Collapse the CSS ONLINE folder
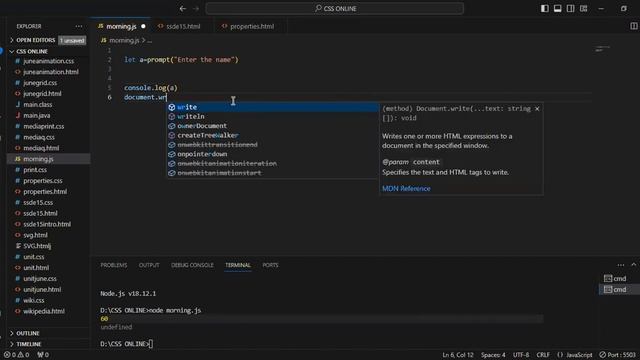Image resolution: width=640 pixels, height=360 pixels. [x=32, y=51]
